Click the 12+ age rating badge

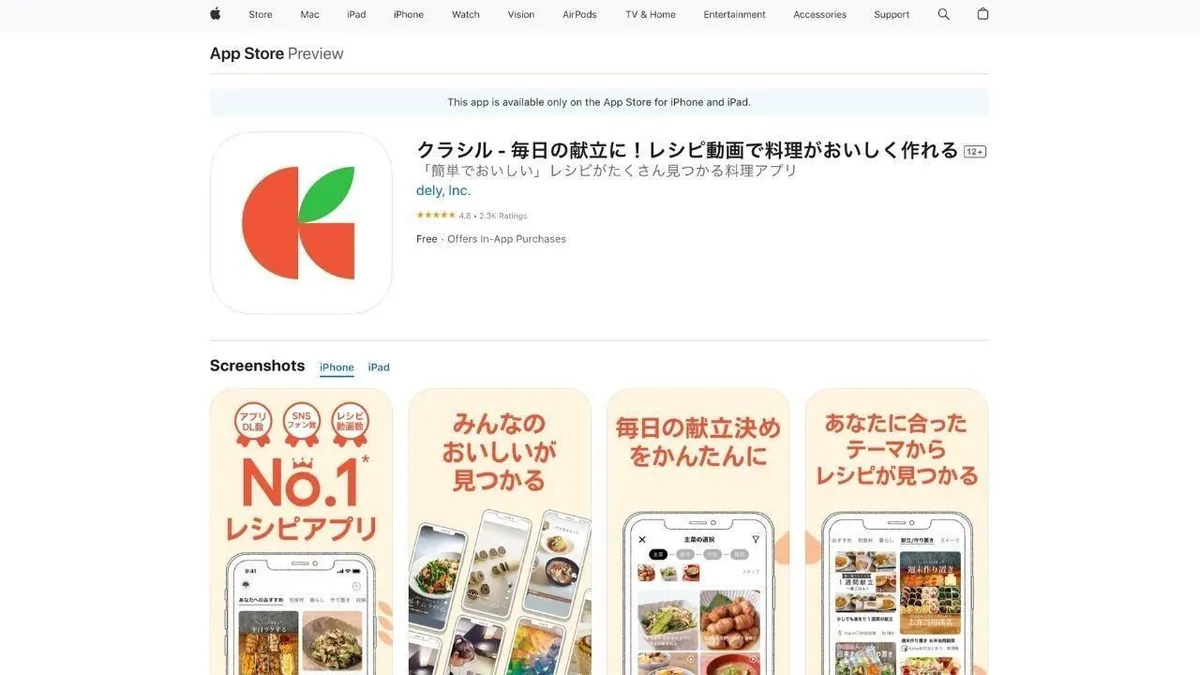(x=975, y=152)
